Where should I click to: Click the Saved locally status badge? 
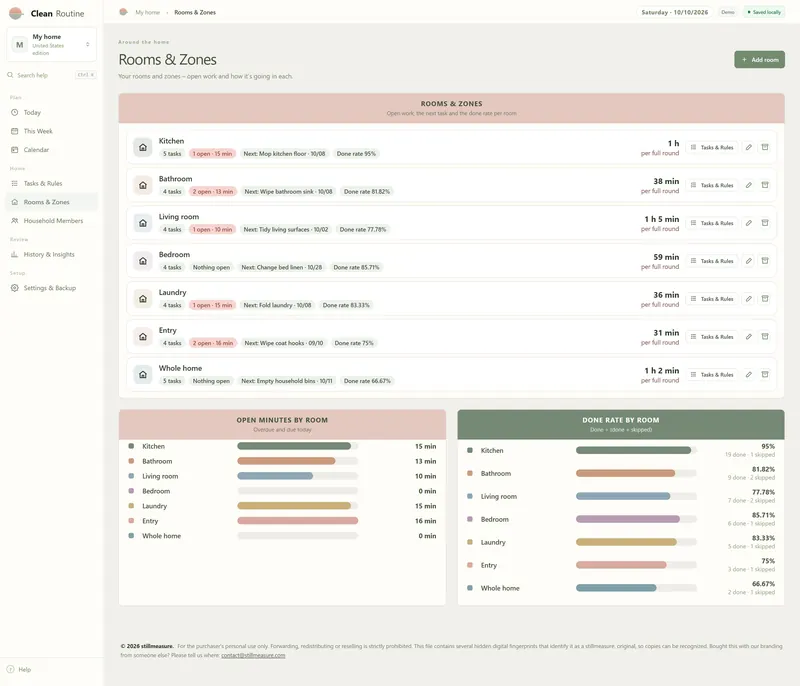[x=764, y=12]
